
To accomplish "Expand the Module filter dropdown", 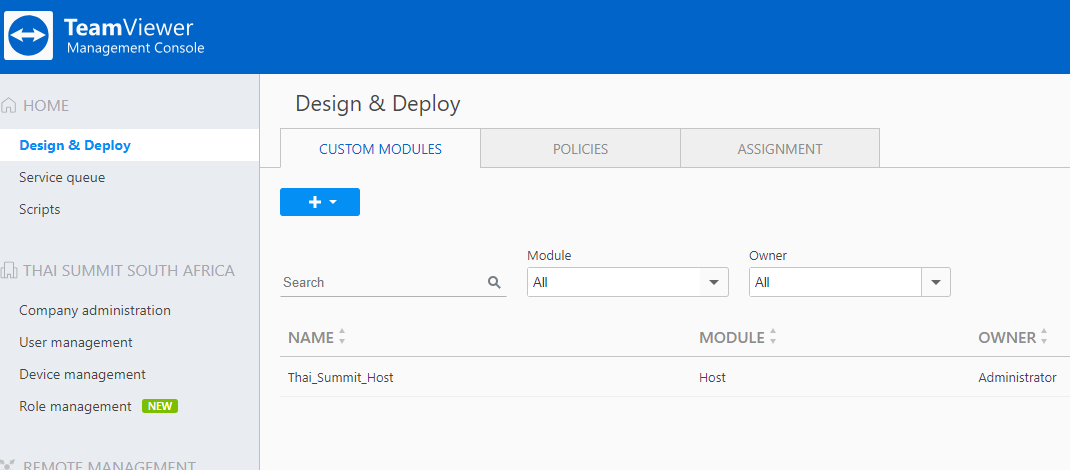I will pyautogui.click(x=713, y=282).
